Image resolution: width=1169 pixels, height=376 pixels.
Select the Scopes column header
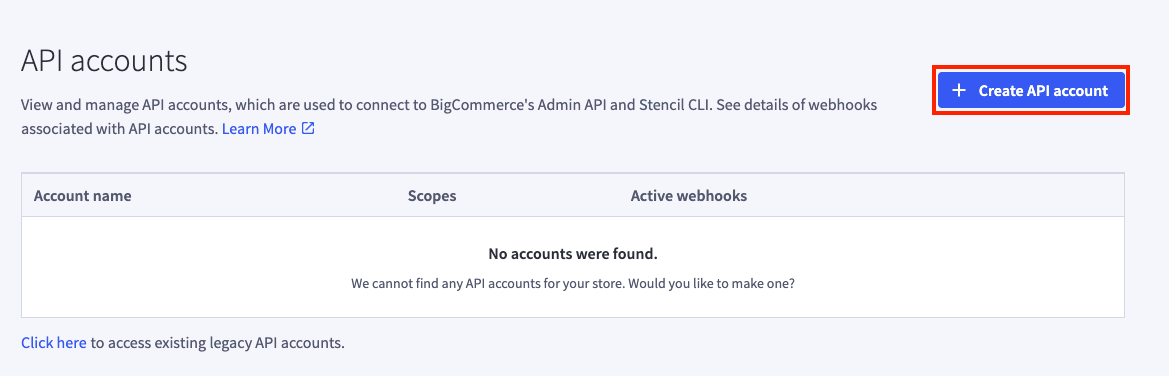tap(432, 195)
